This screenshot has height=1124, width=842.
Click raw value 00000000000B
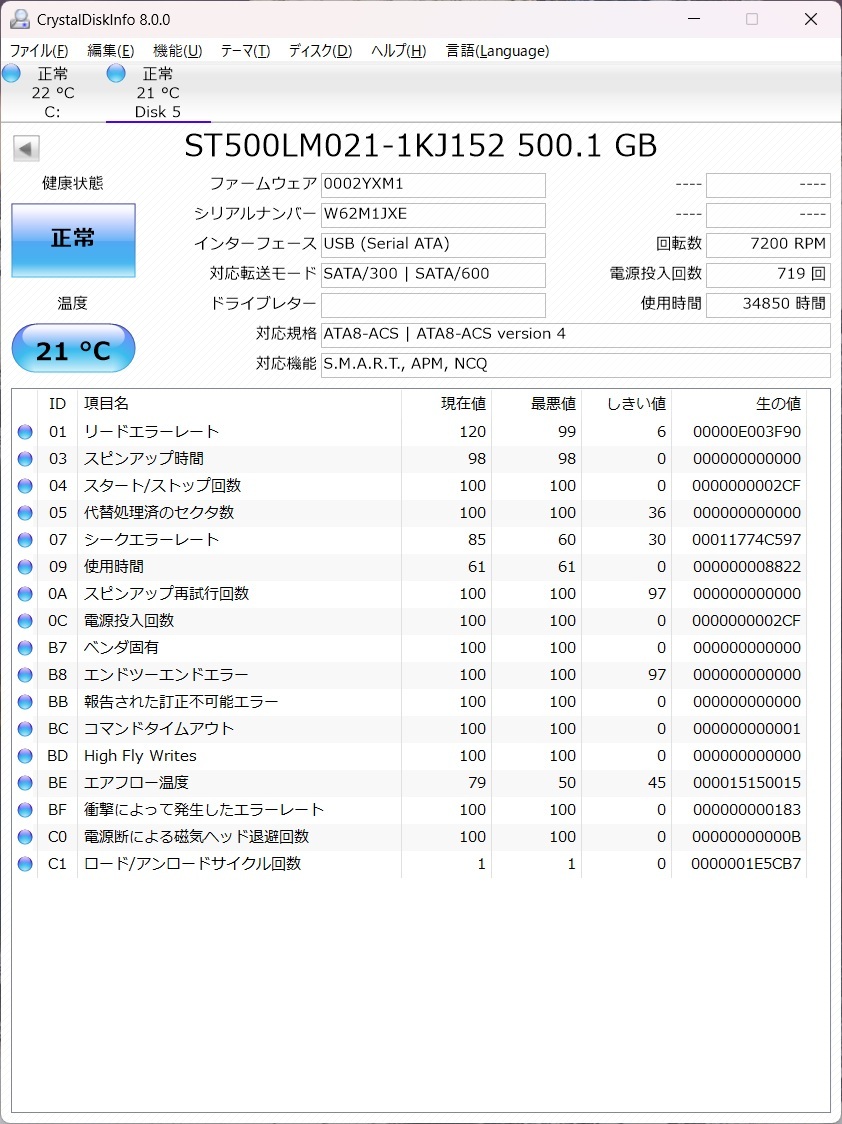tap(747, 837)
